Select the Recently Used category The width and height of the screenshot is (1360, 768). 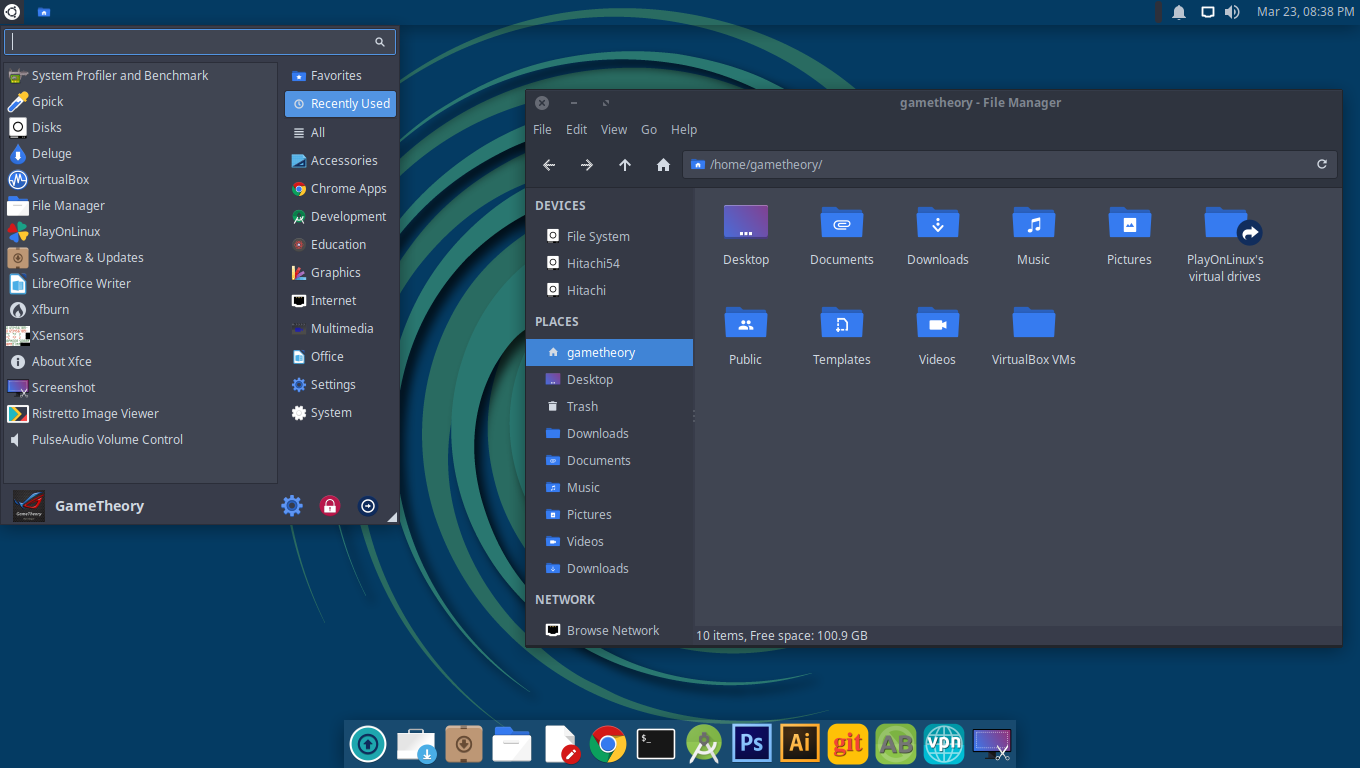coord(340,104)
